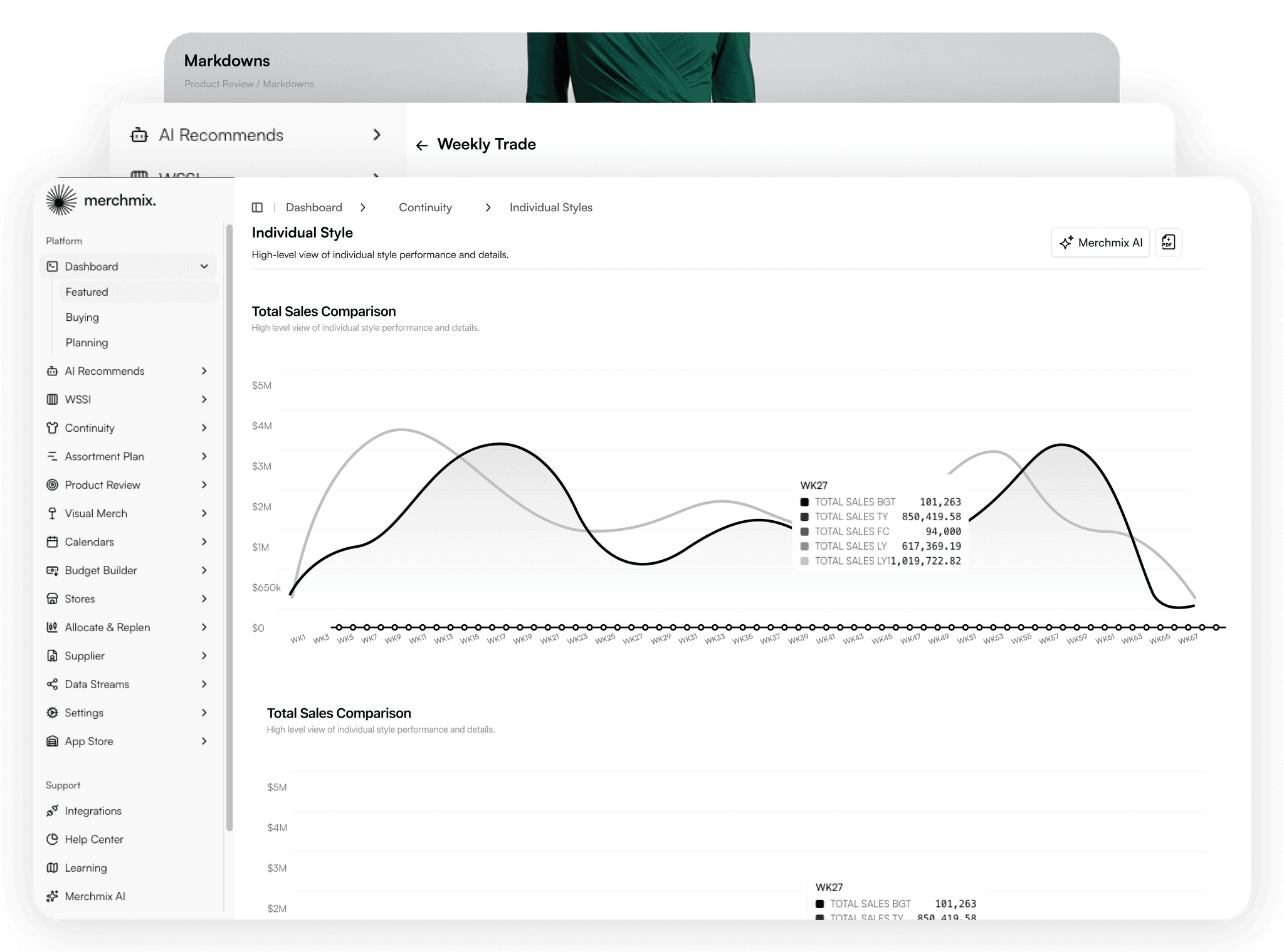Click the Settings gear icon
Viewport: 1284px width, 952px height.
53,713
